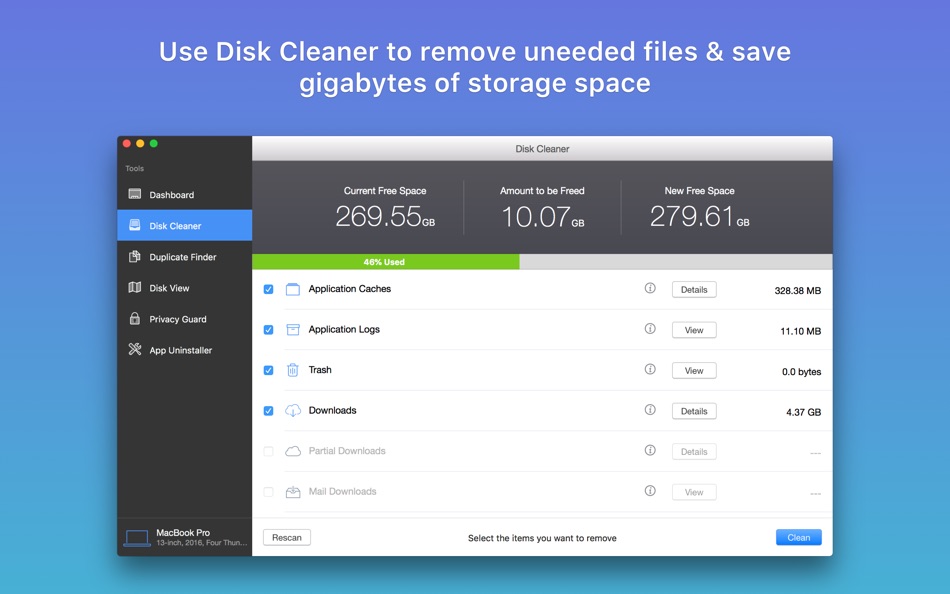Show info for Mail Downloads
Screen dimensions: 950x594
[x=650, y=491]
